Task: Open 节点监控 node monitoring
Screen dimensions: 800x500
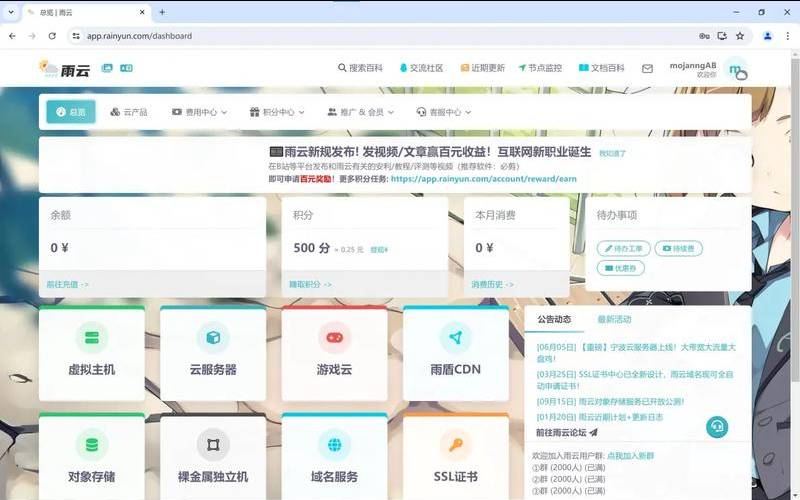Action: click(540, 68)
